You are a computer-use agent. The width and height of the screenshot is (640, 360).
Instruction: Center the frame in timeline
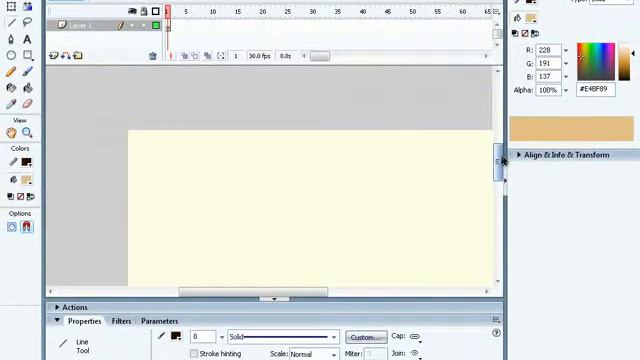tap(171, 56)
